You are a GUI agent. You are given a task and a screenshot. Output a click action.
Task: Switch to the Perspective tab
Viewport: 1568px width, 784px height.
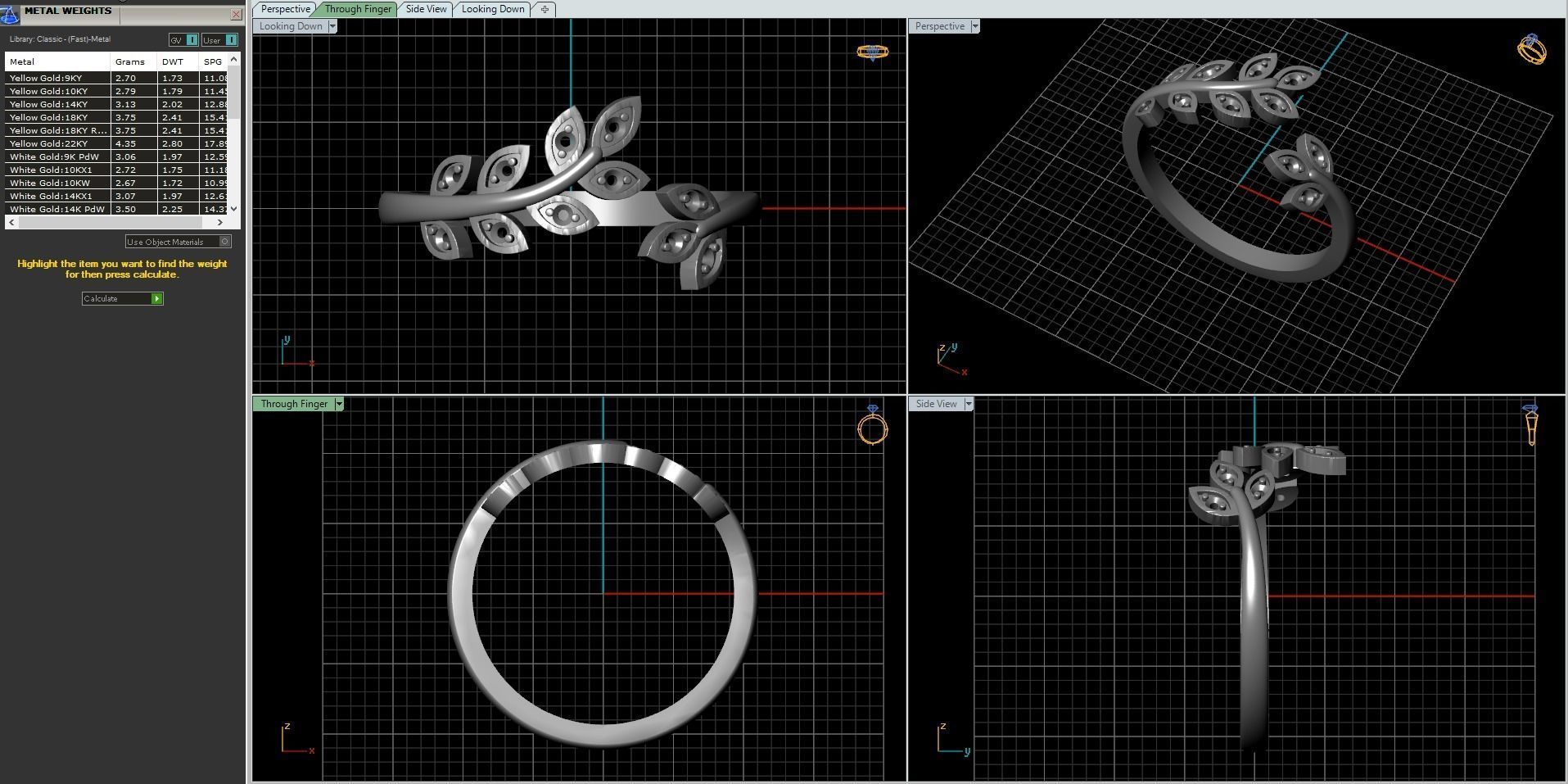(285, 9)
